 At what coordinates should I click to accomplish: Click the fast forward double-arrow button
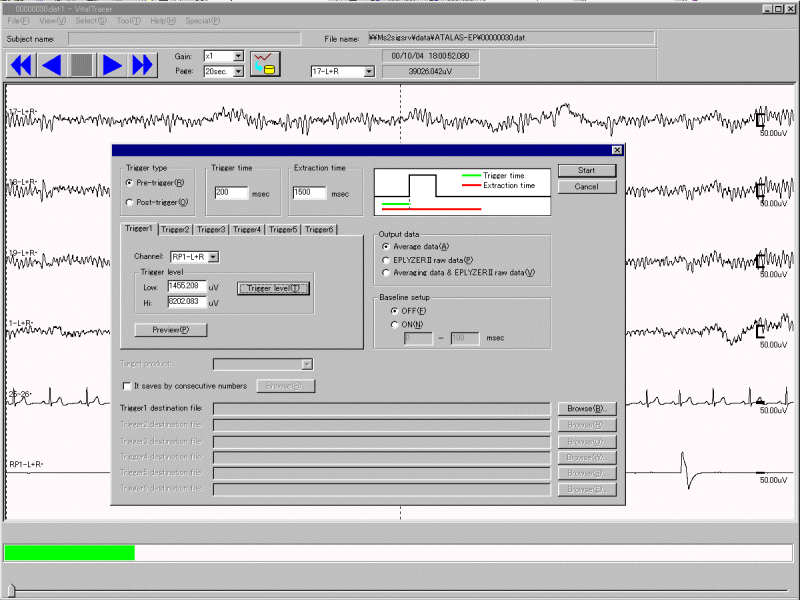click(x=143, y=65)
